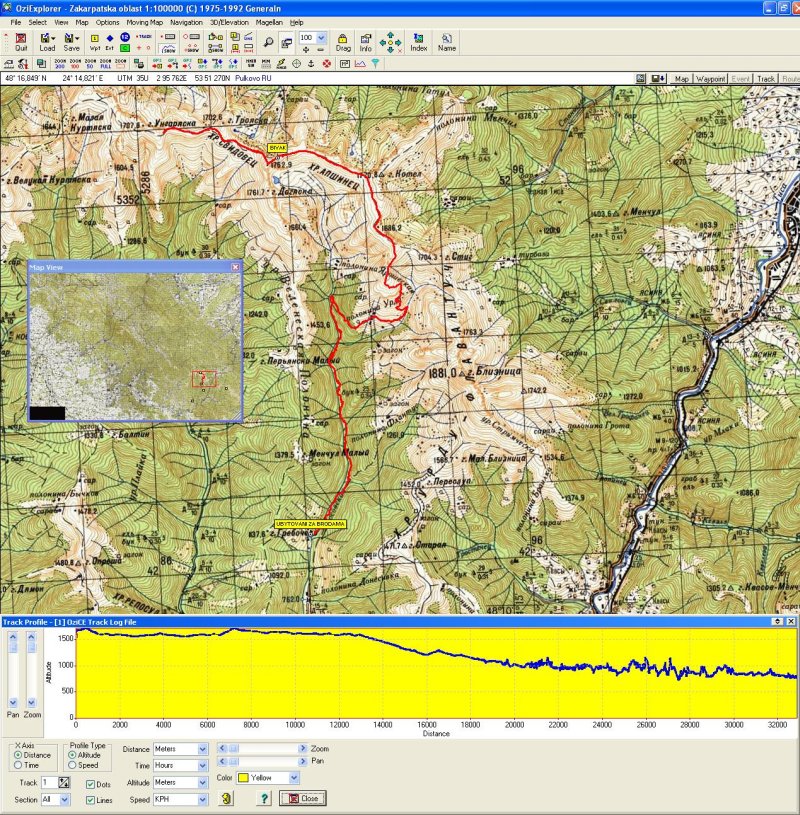The image size is (800, 815).
Task: Open the Distance units dropdown
Action: click(203, 749)
